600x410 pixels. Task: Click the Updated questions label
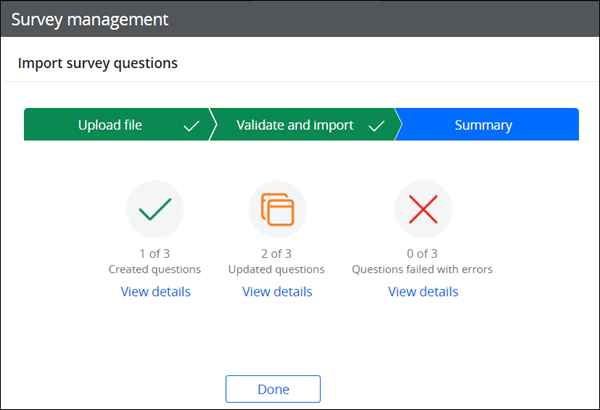click(x=276, y=269)
